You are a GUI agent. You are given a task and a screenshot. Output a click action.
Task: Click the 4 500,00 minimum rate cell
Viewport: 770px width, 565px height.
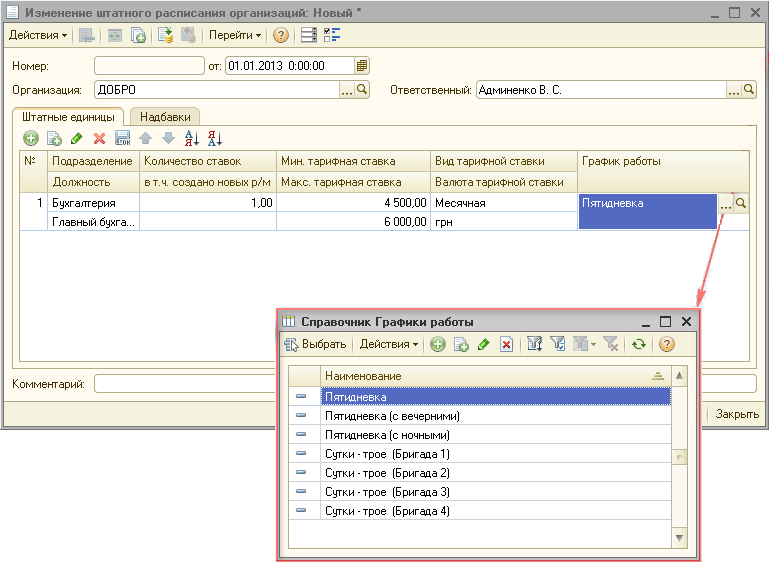pos(354,203)
